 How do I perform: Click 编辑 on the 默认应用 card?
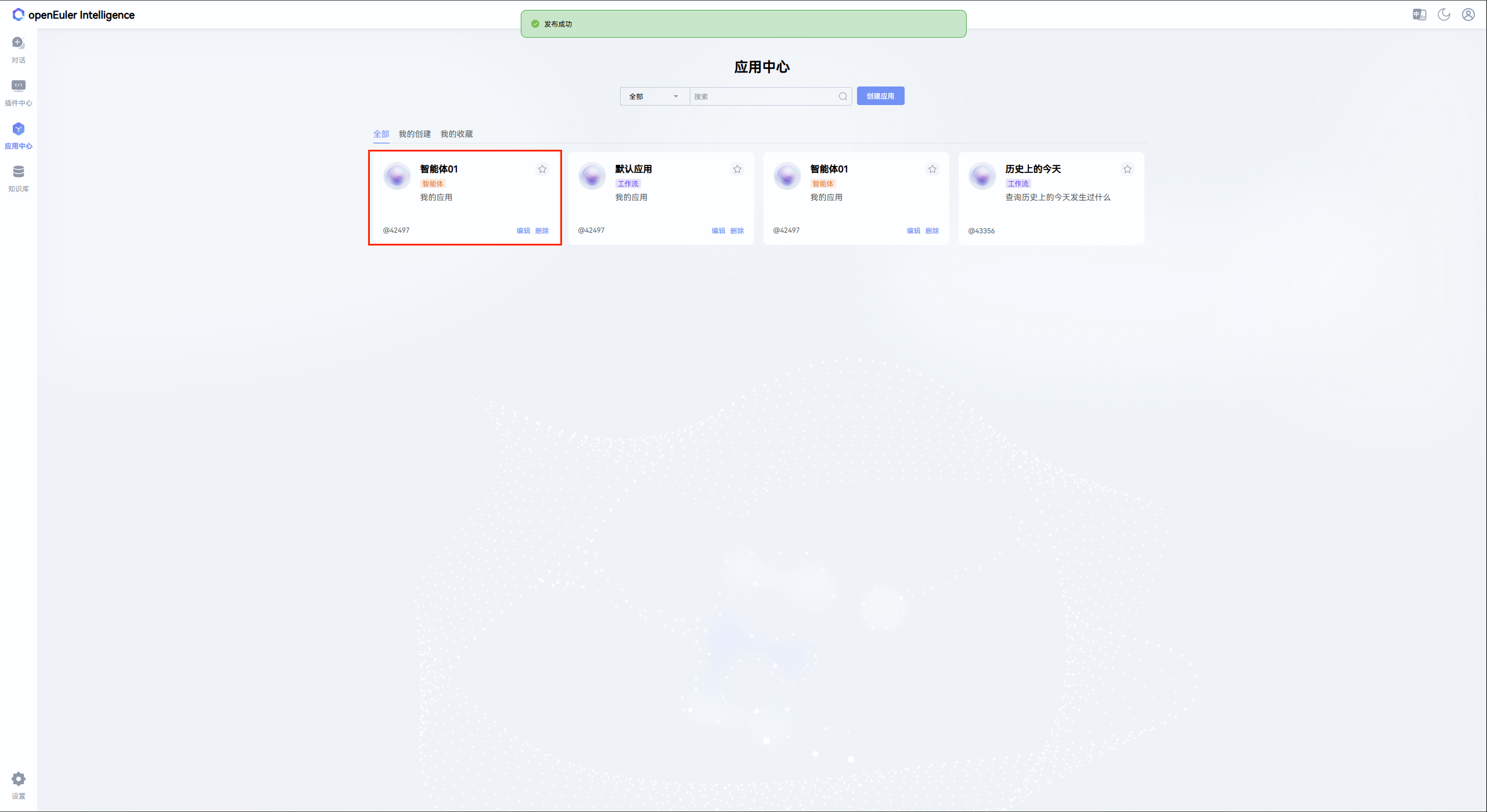point(718,230)
